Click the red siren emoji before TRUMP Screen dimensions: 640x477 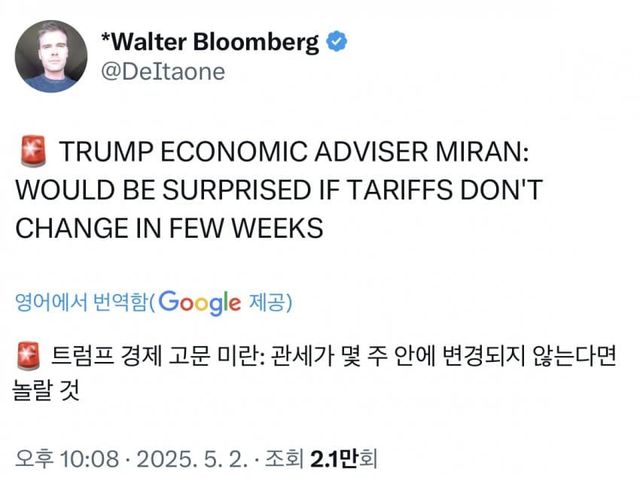[32, 155]
